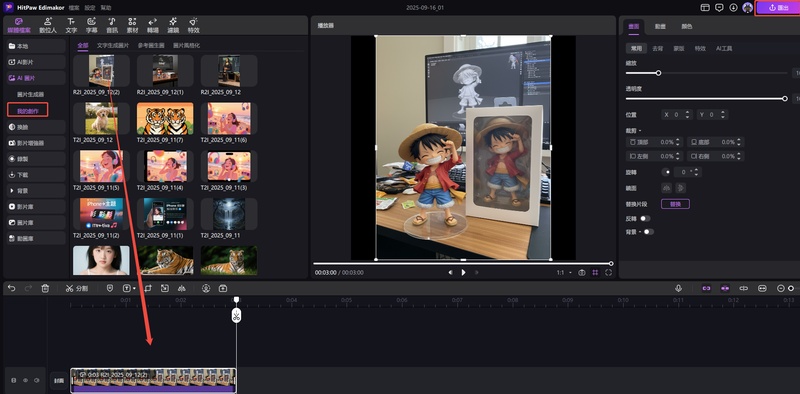Open dropdown arrow beside export-frame timeline icon
This screenshot has width=800, height=394.
134,288
